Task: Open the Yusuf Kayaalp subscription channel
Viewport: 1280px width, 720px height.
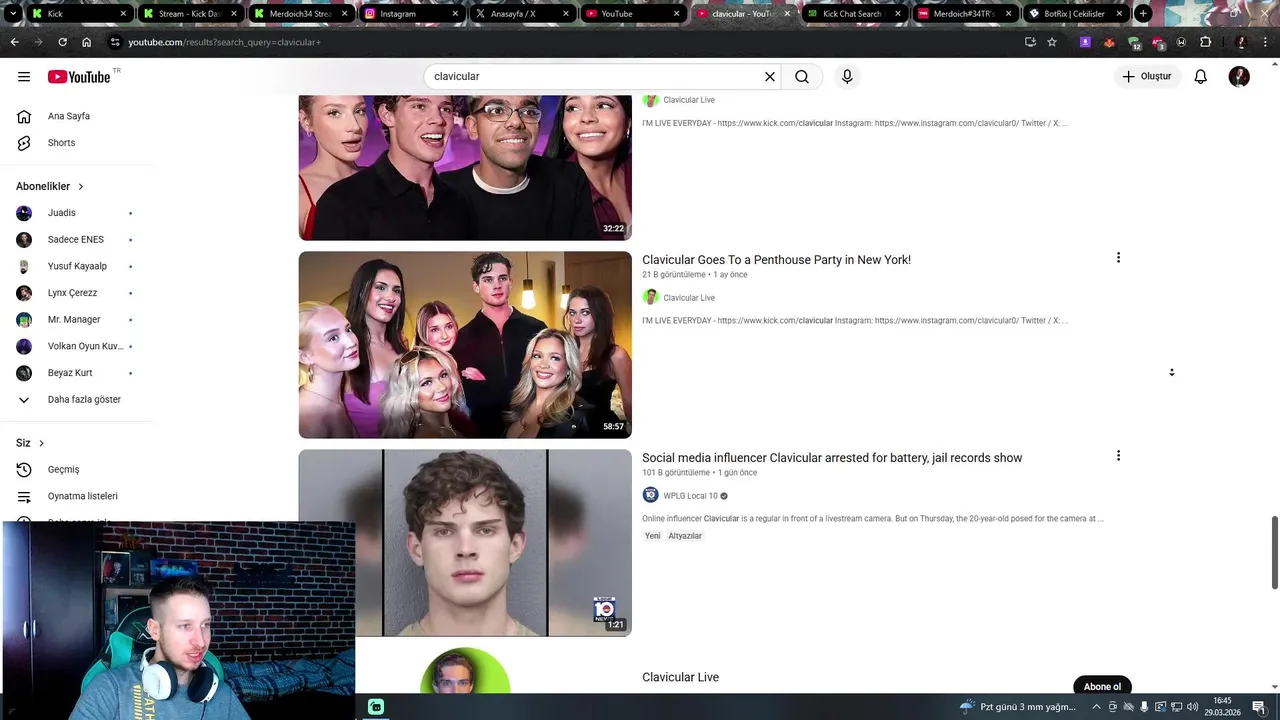Action: 76,266
